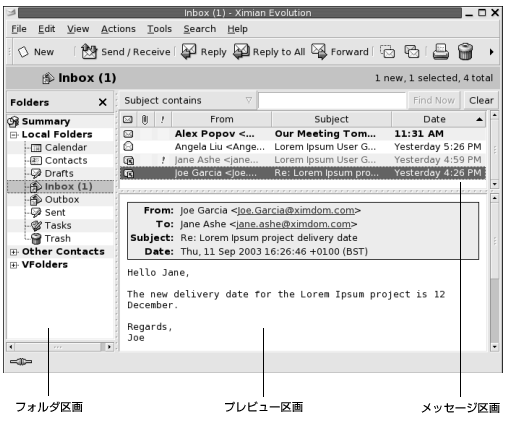Click the unread envelope icon for Alex Popov

(128, 134)
